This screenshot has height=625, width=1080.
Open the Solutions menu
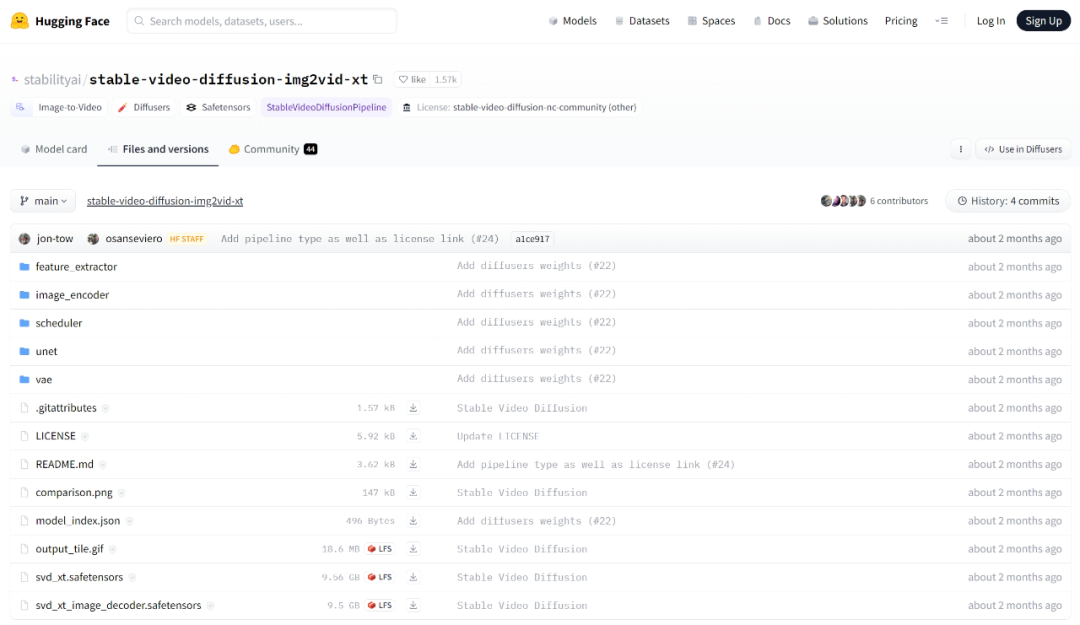coord(838,21)
